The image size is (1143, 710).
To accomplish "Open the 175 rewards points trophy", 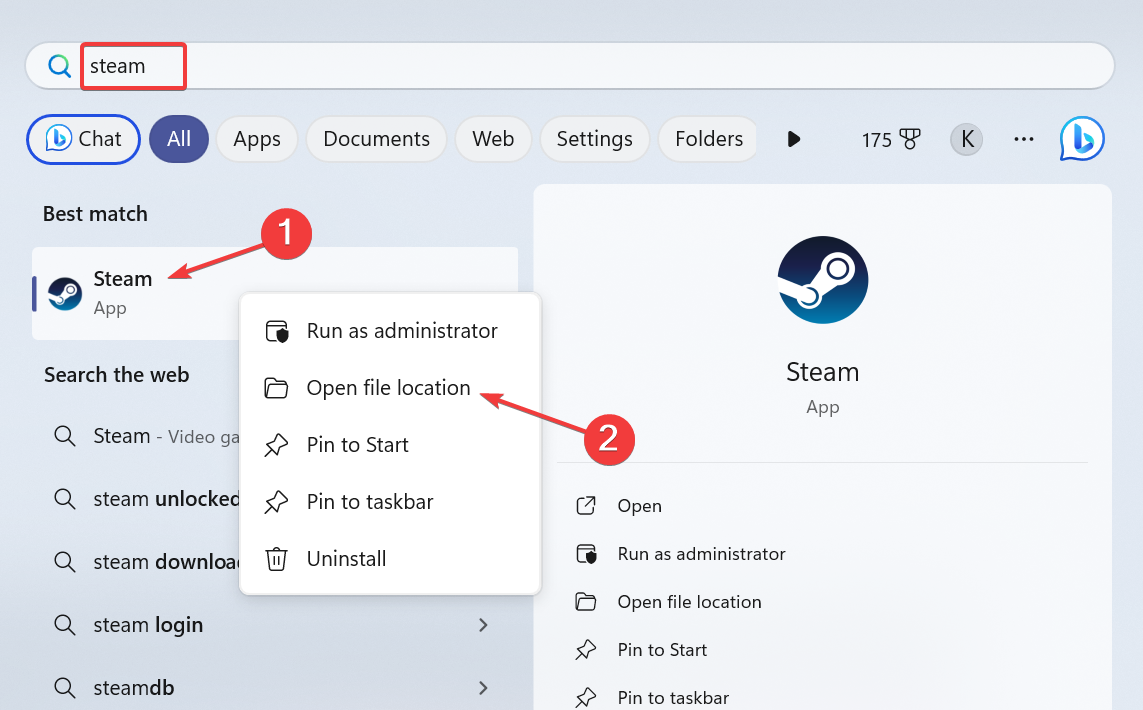I will tap(891, 139).
